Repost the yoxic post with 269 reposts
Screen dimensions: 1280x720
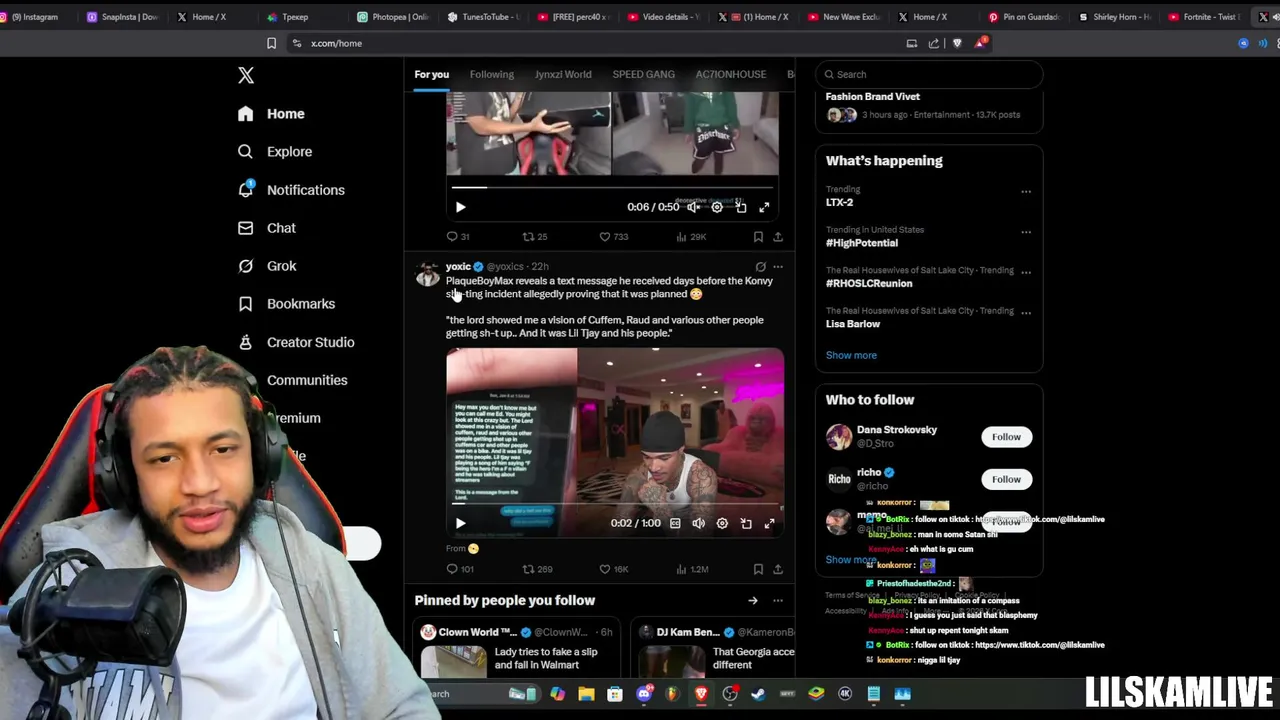537,569
